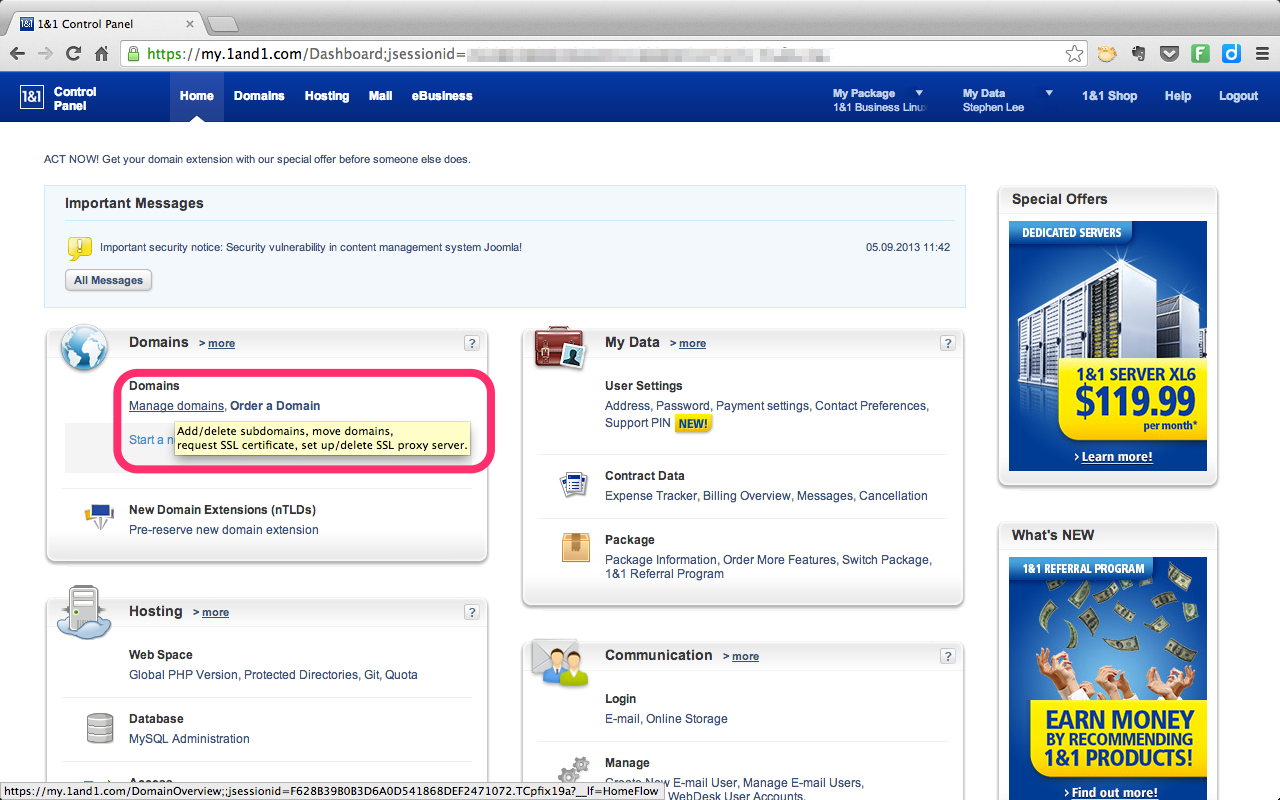Open the Billing Overview link
The width and height of the screenshot is (1280, 800).
(x=746, y=496)
